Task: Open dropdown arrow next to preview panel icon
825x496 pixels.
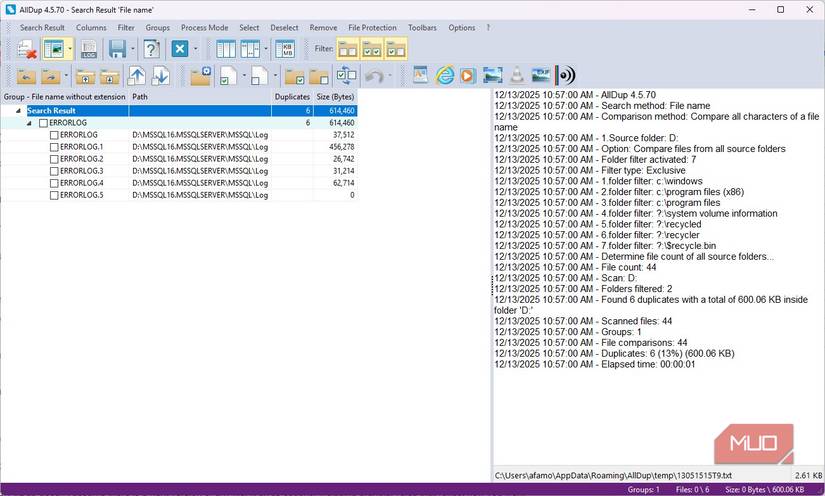Action: (70, 49)
